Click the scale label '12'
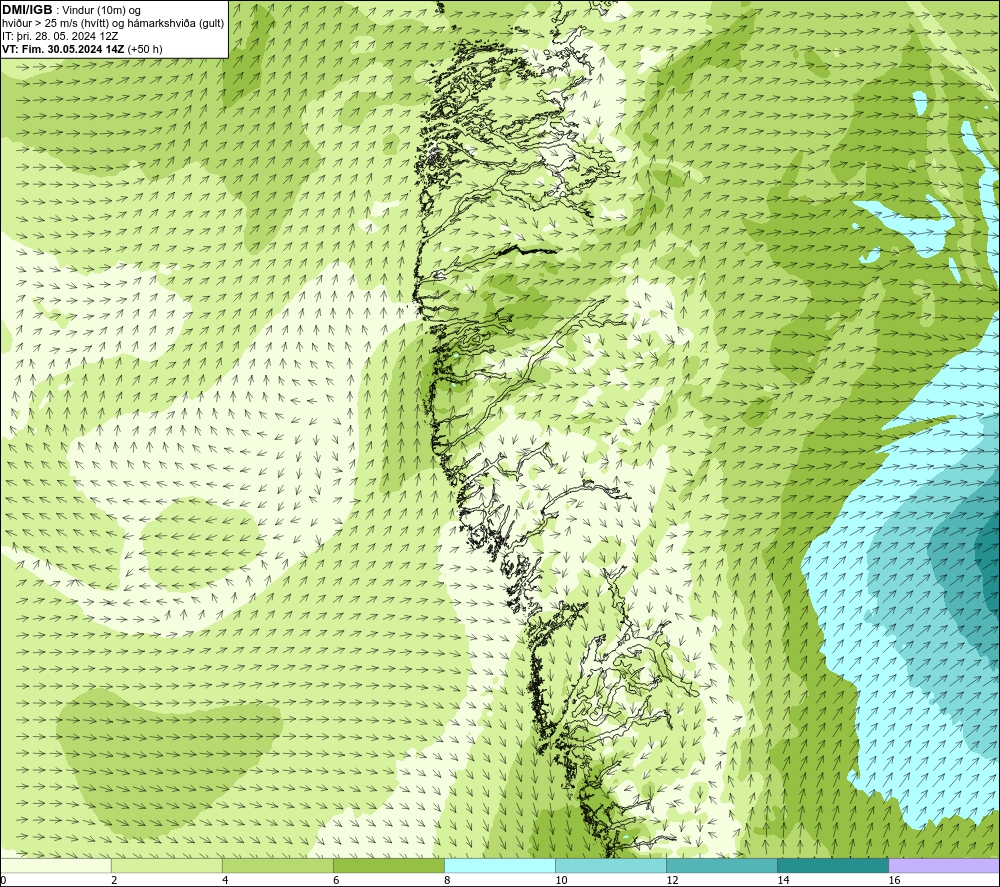Screen dimensions: 1000x887 coord(672,881)
